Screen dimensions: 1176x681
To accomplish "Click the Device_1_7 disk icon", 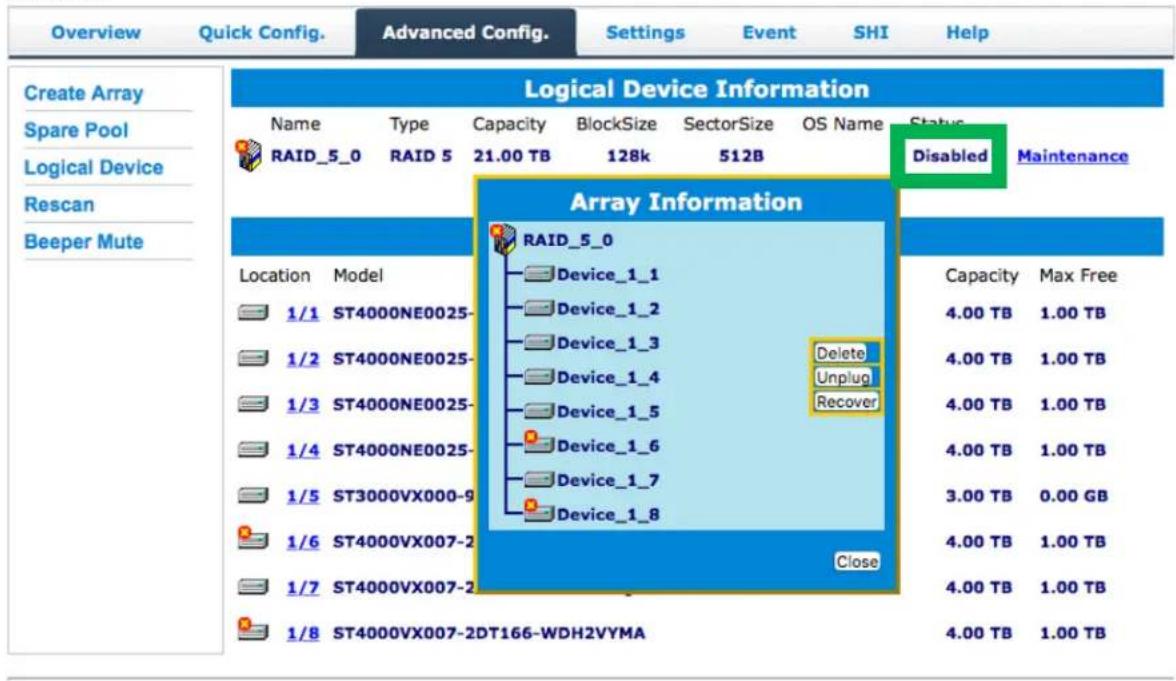I will tap(539, 479).
